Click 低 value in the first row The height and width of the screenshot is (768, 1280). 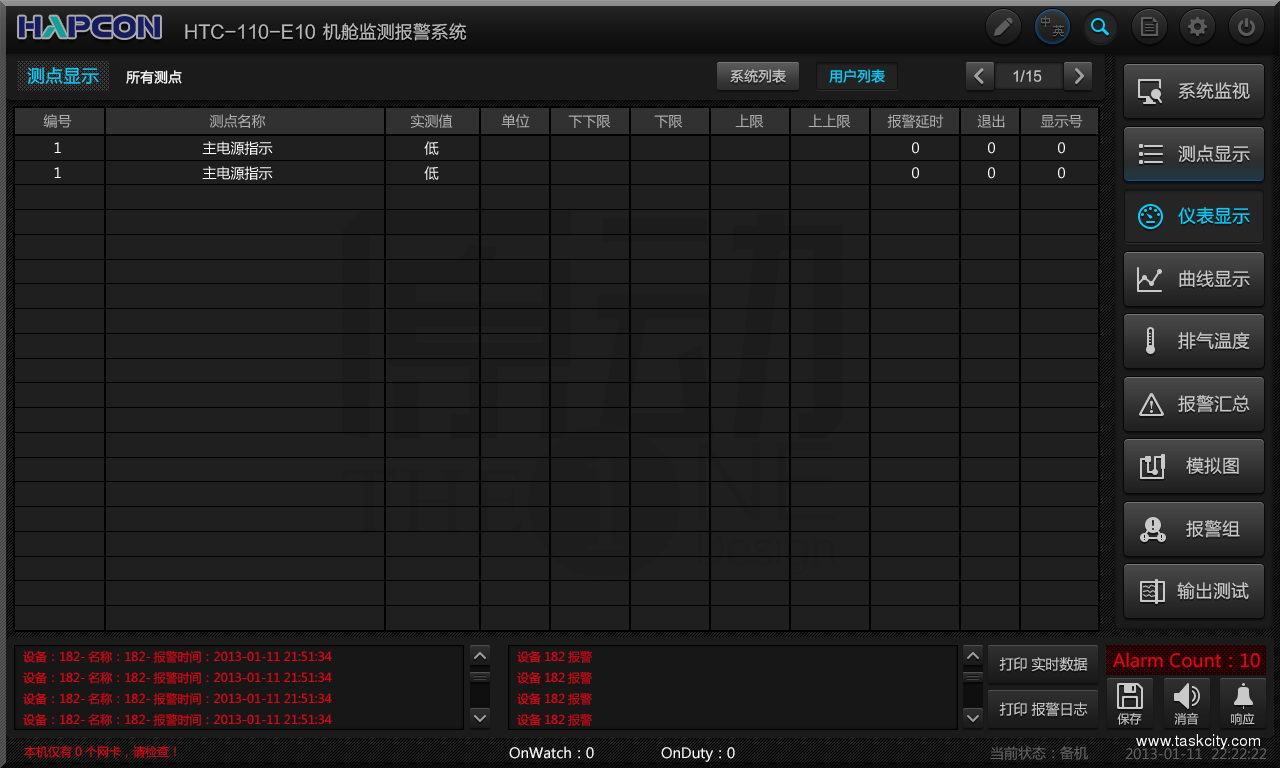[x=432, y=148]
